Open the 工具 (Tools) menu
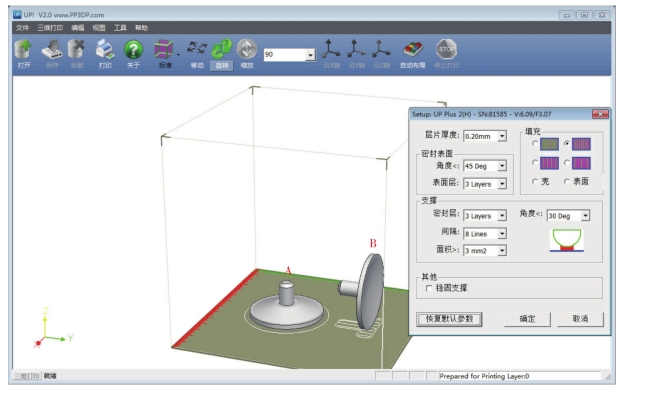 120,28
